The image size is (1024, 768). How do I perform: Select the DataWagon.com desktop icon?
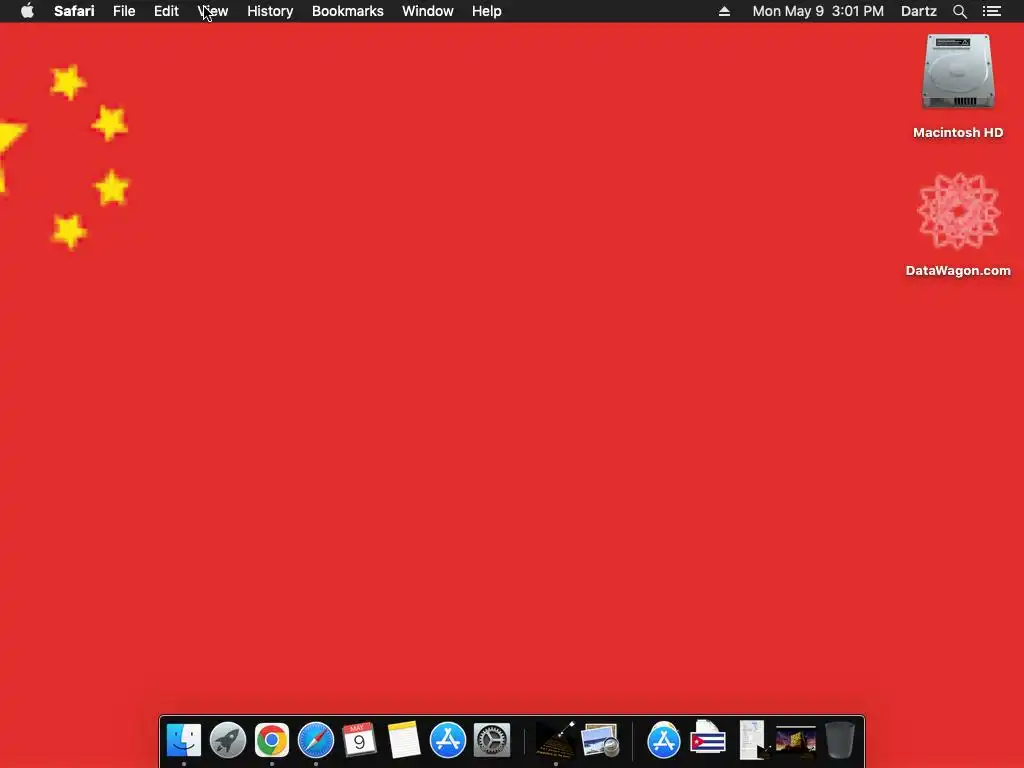[958, 211]
